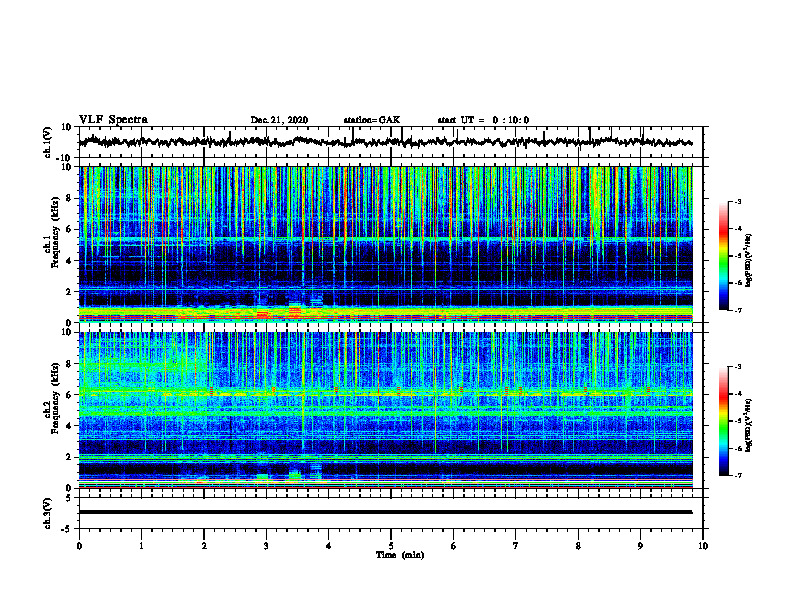Click time axis tick label "10"
Screen dimensions: 792x612
coord(703,546)
